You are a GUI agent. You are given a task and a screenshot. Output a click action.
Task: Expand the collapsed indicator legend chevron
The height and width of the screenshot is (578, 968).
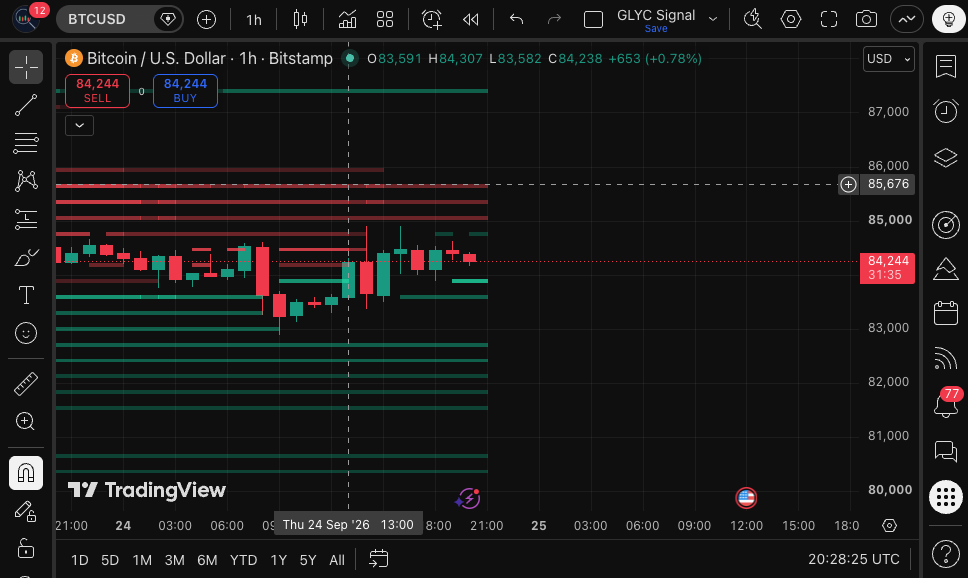tap(79, 125)
